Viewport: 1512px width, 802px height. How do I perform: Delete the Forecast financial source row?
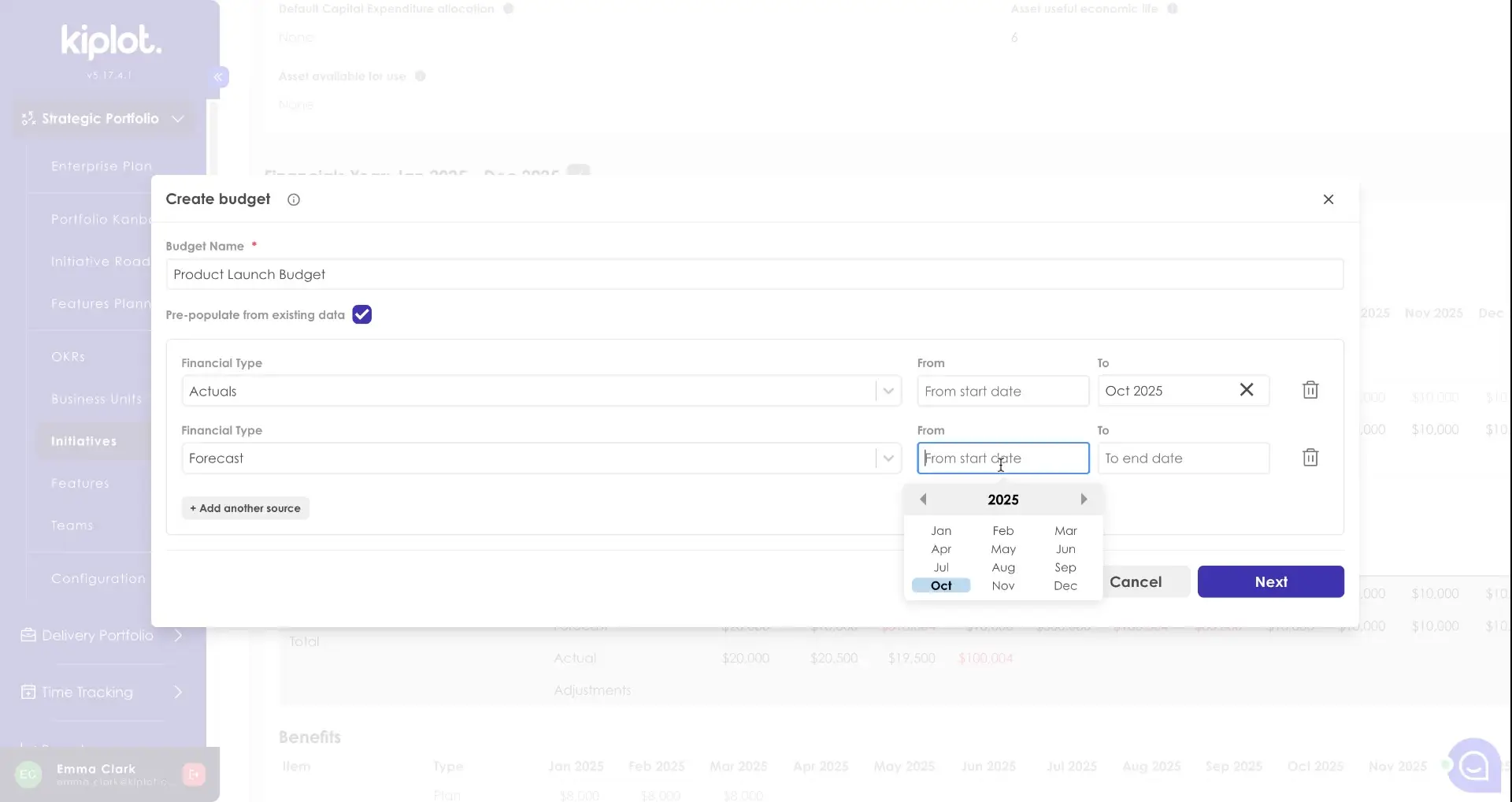click(1310, 458)
